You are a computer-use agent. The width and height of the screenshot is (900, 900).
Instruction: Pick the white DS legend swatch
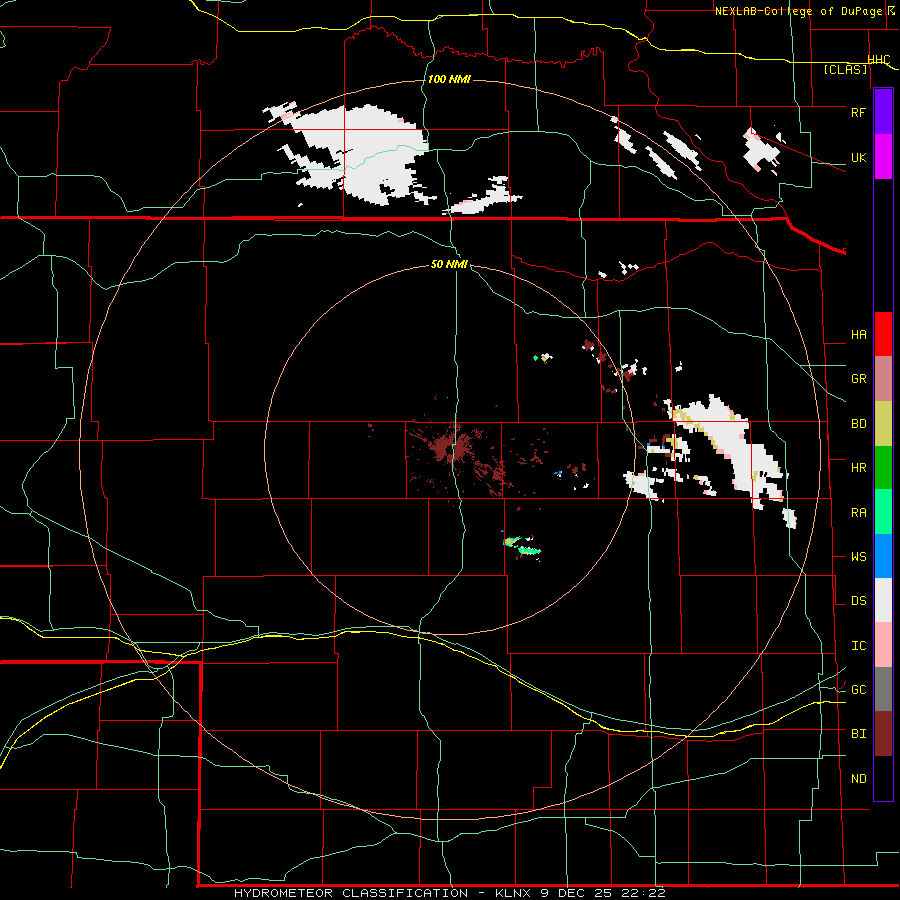tap(883, 600)
